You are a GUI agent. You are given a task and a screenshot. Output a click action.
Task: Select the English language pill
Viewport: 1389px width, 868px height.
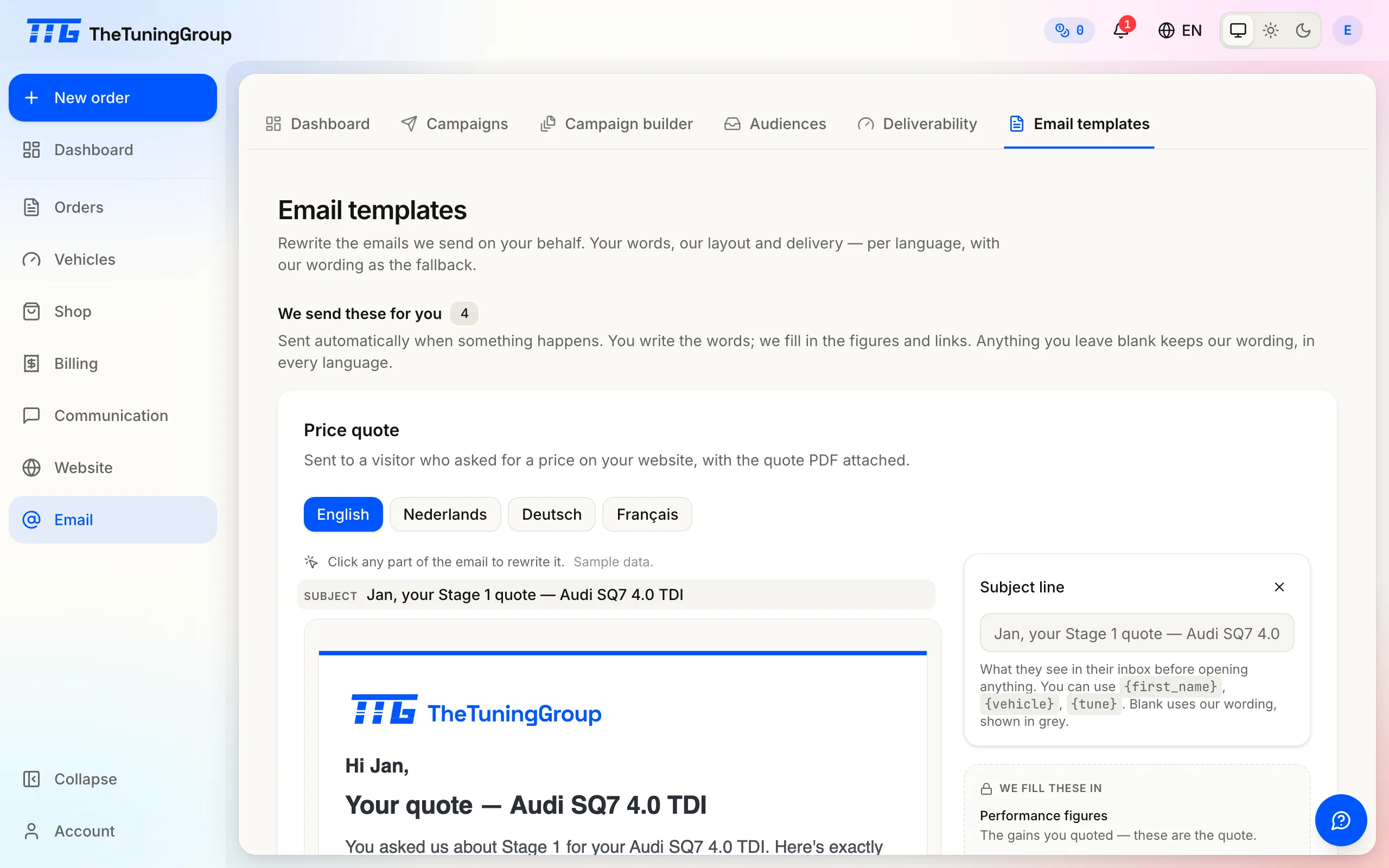(x=343, y=514)
